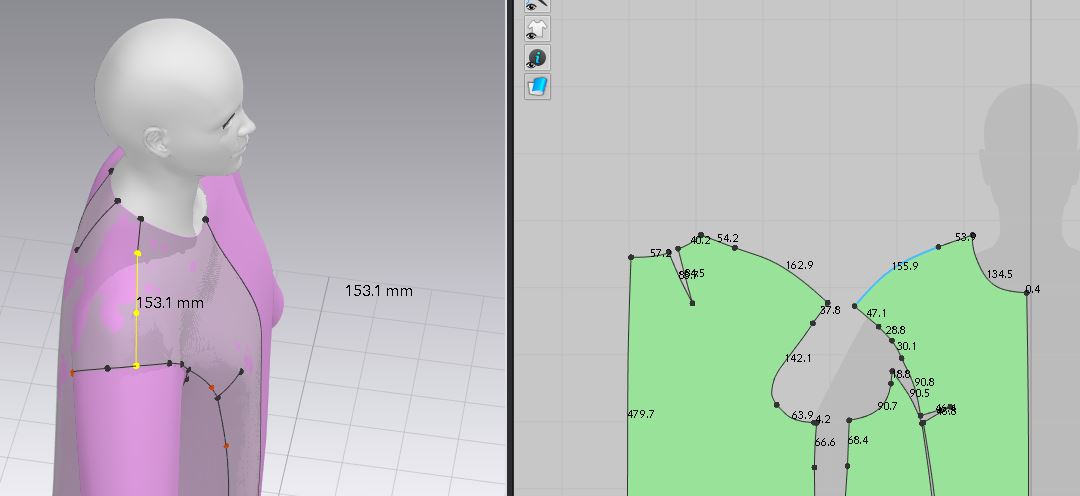Select the middle yellow point on measurement line
The width and height of the screenshot is (1080, 496).
136,313
